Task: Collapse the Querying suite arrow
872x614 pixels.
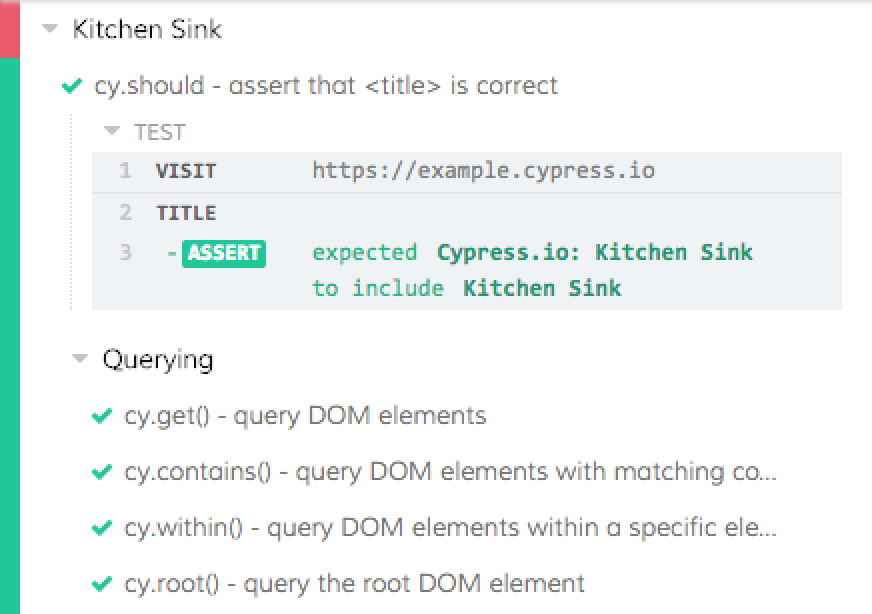Action: coord(80,360)
